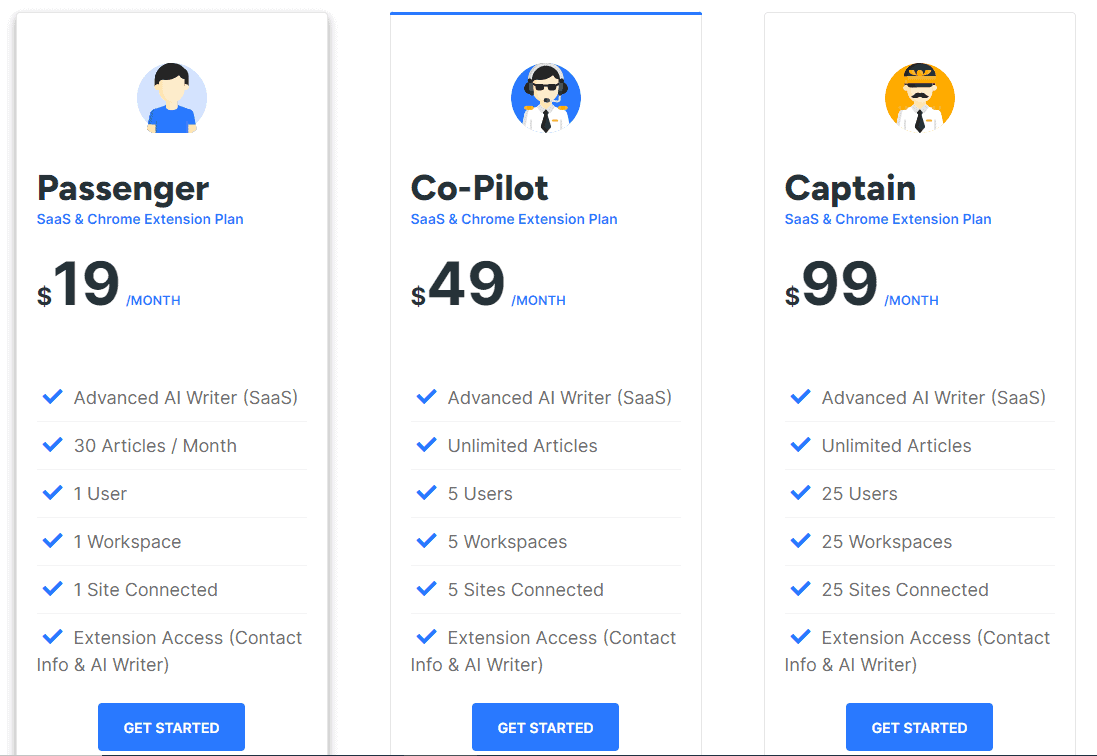Click the $99 /MONTH price text
This screenshot has height=756, width=1097.
[x=861, y=286]
